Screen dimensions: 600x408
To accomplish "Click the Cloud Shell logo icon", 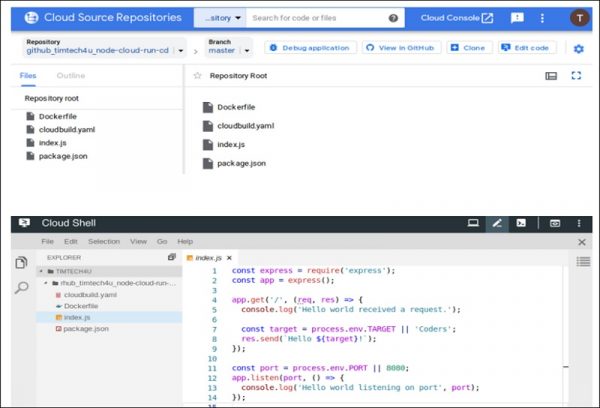I will 24,223.
